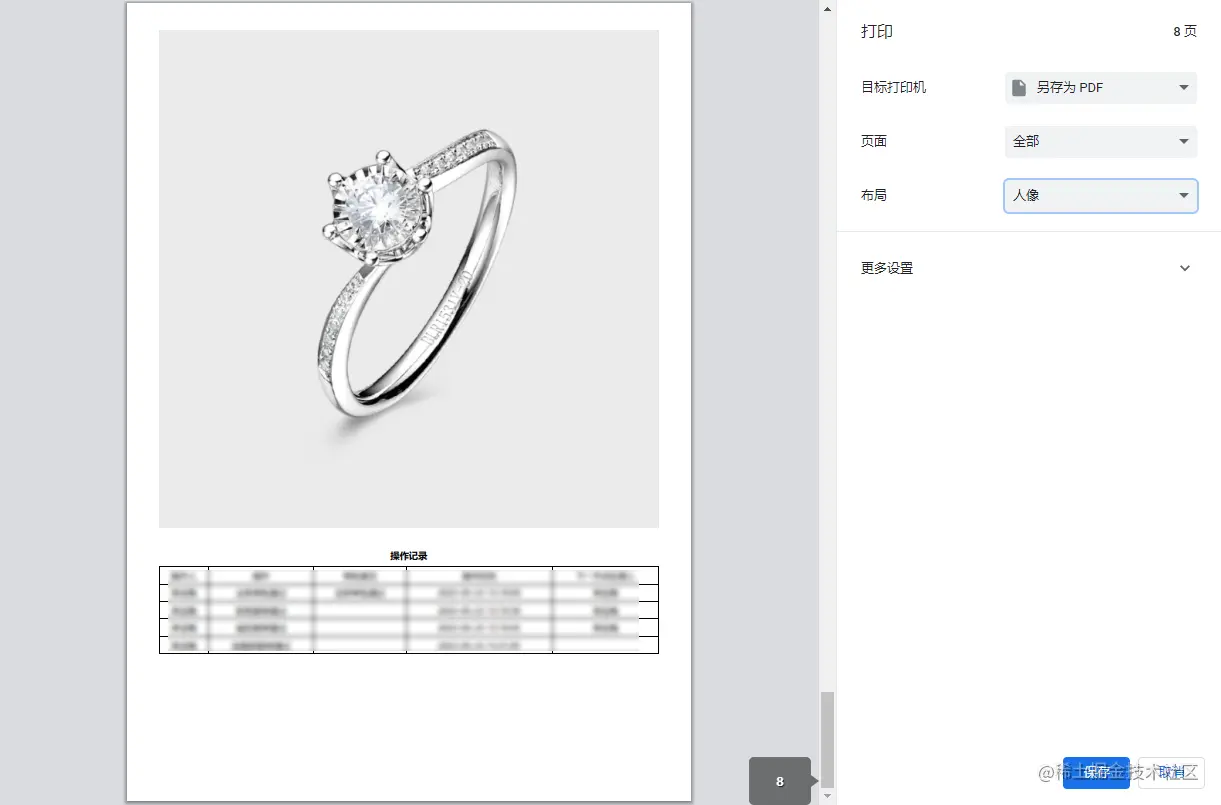1221x805 pixels.
Task: Click the 页面 label
Action: (x=874, y=141)
